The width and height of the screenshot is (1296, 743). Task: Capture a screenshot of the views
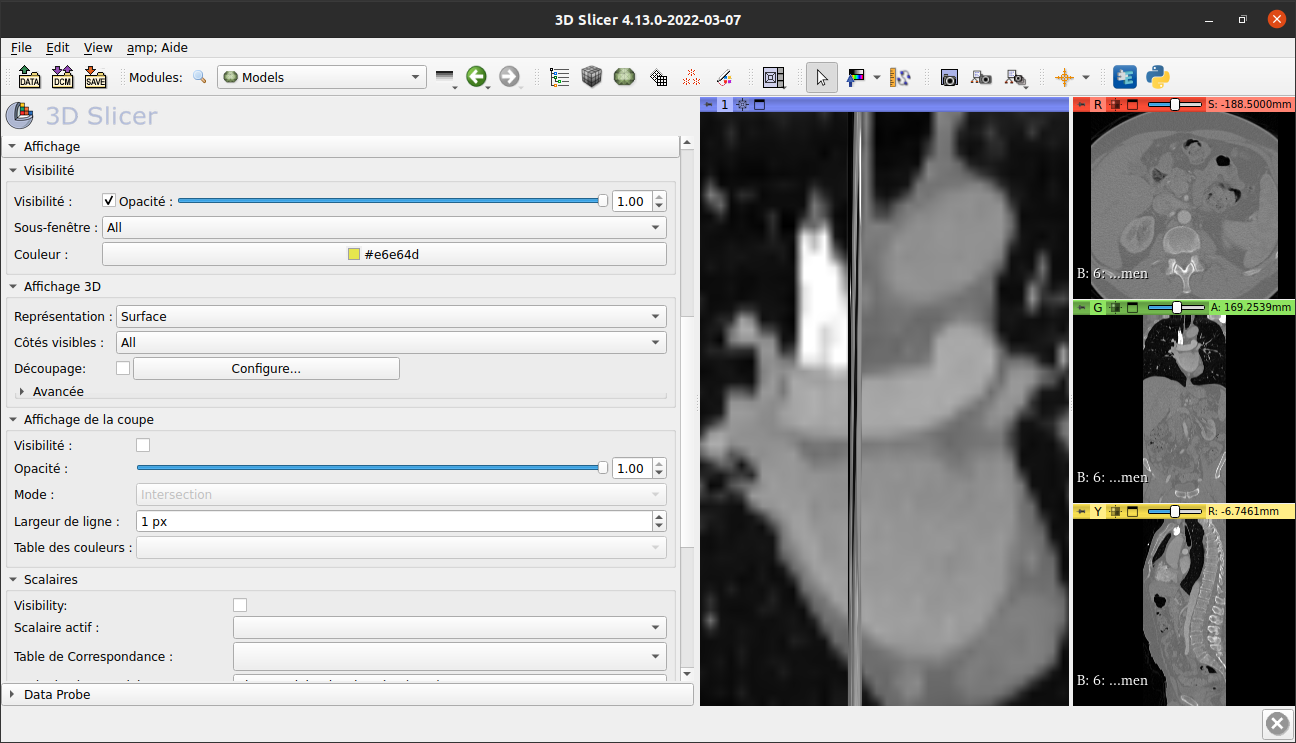pos(948,77)
